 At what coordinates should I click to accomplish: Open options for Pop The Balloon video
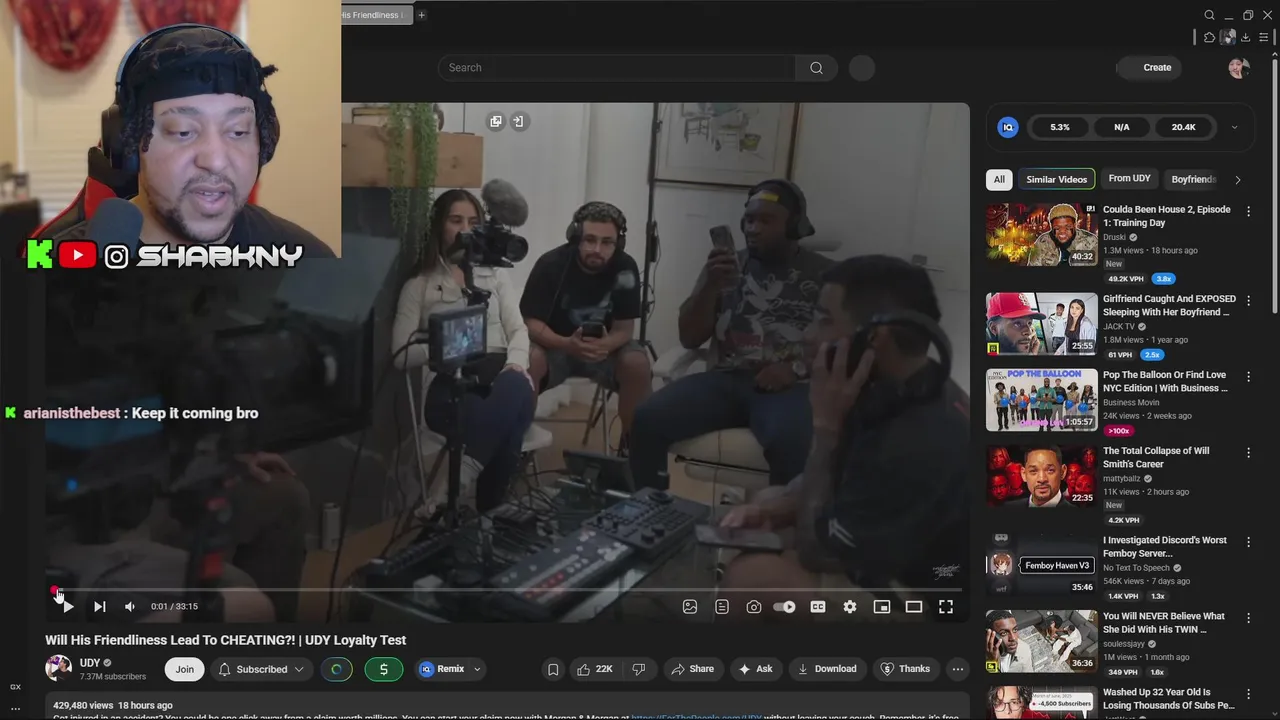coord(1248,376)
